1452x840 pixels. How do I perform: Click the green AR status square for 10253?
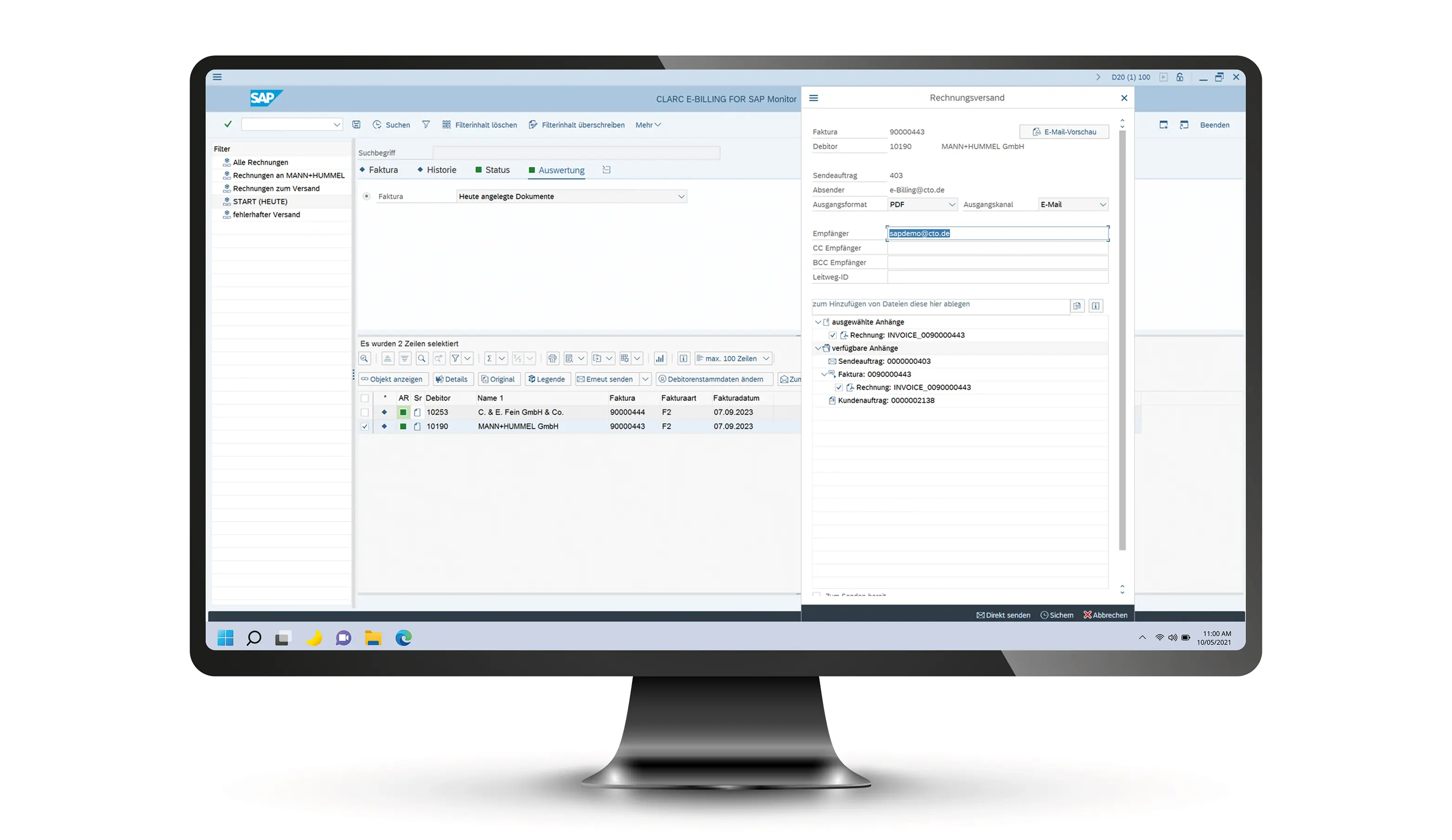[403, 413]
